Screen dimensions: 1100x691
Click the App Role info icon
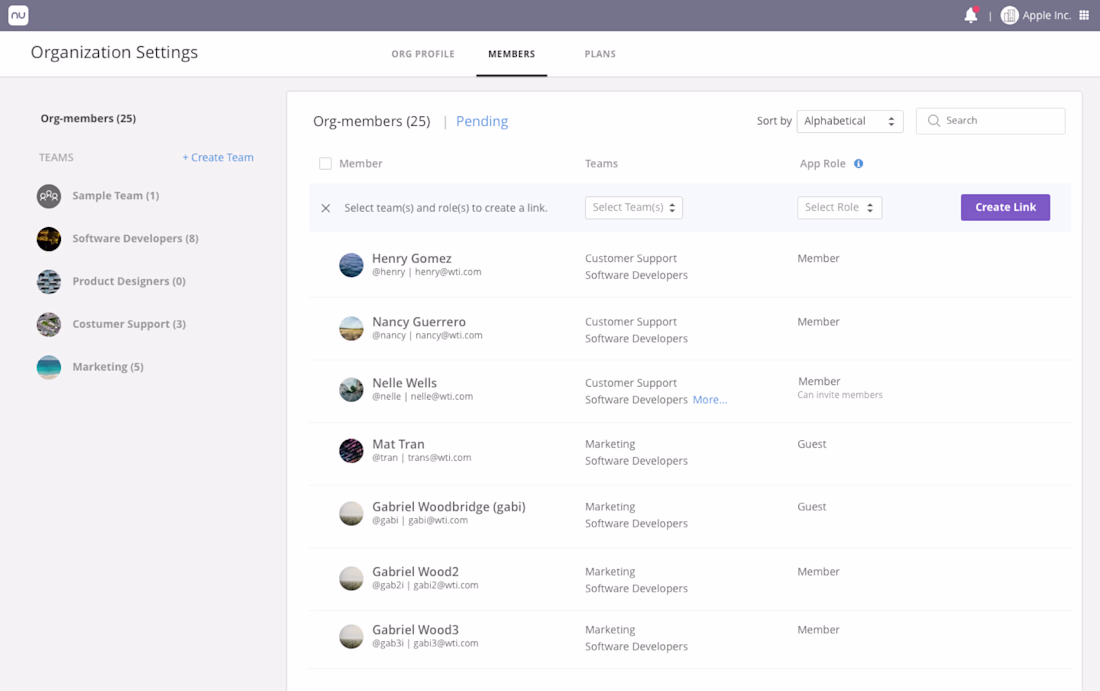858,163
